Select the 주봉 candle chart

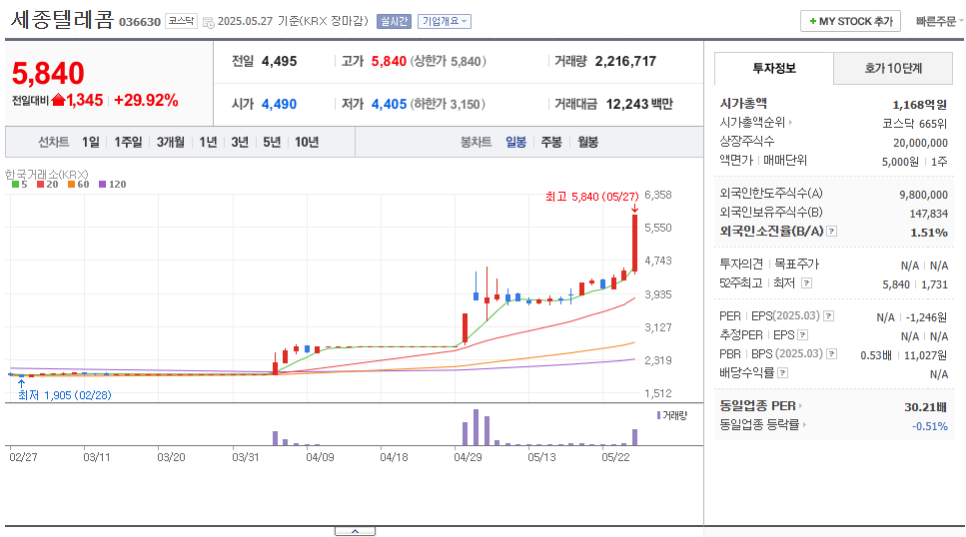[551, 142]
